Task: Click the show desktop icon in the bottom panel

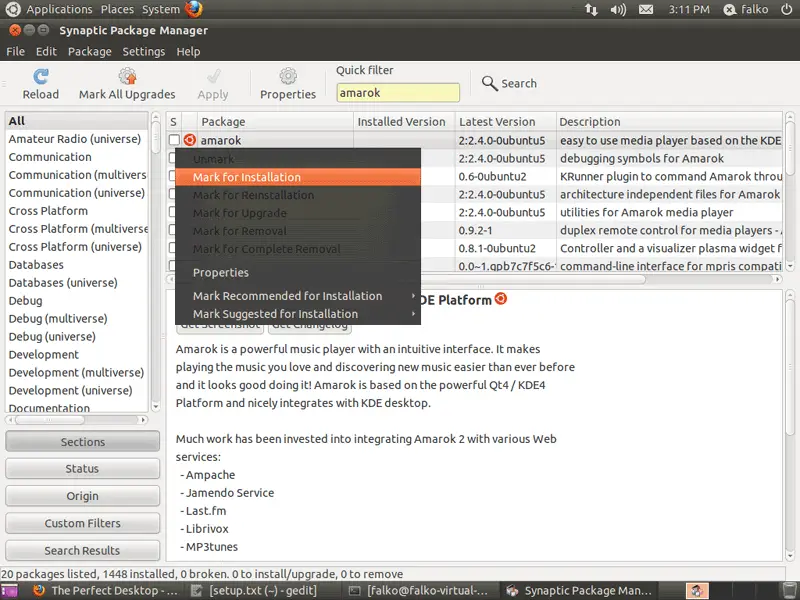Action: 9,591
